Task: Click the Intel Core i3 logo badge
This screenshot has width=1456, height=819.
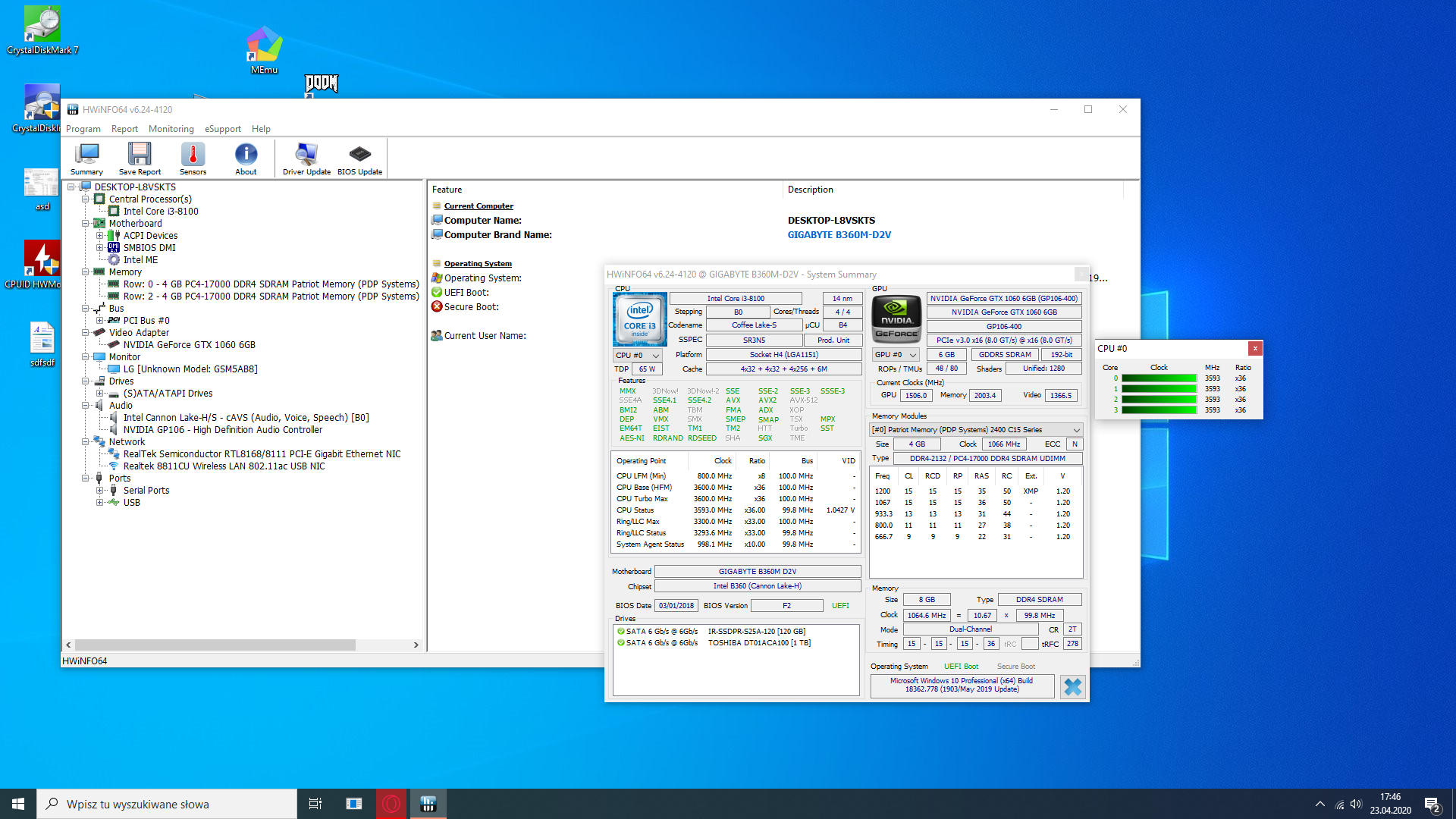Action: (x=639, y=318)
